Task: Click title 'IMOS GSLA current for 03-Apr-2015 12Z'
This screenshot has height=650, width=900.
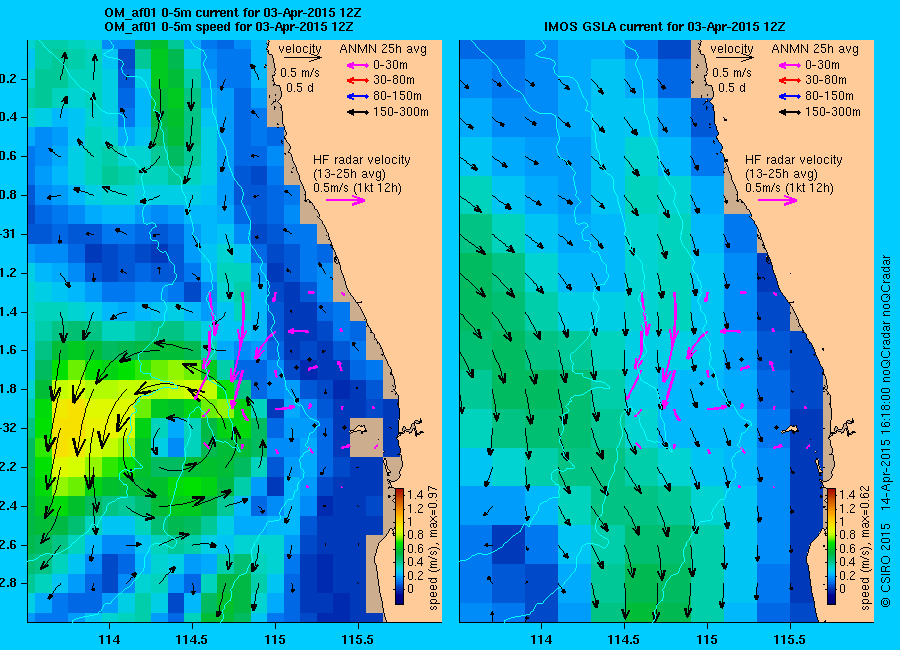Action: coord(664,26)
